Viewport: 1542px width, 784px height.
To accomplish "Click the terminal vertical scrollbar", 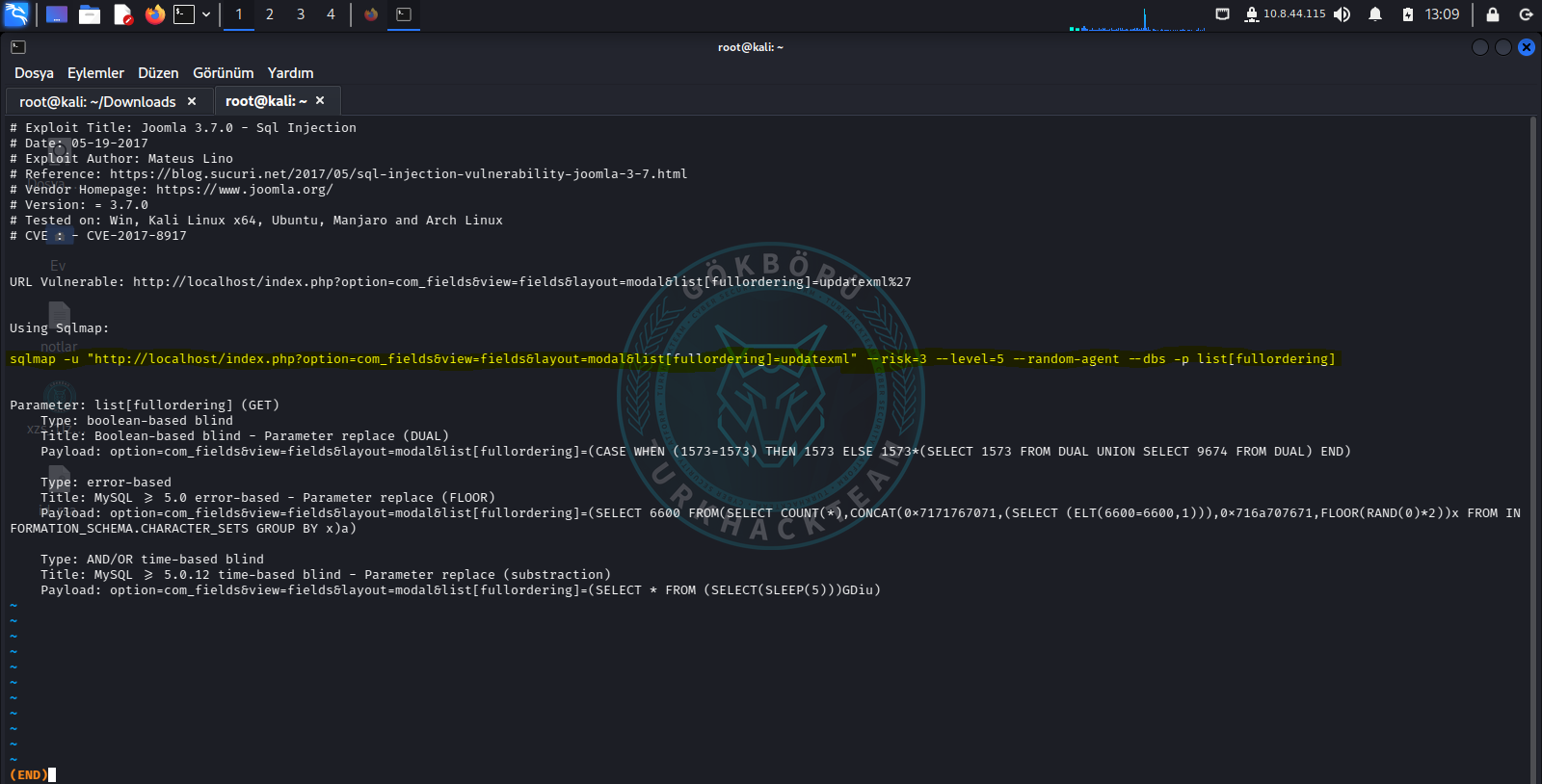I will 1532,450.
